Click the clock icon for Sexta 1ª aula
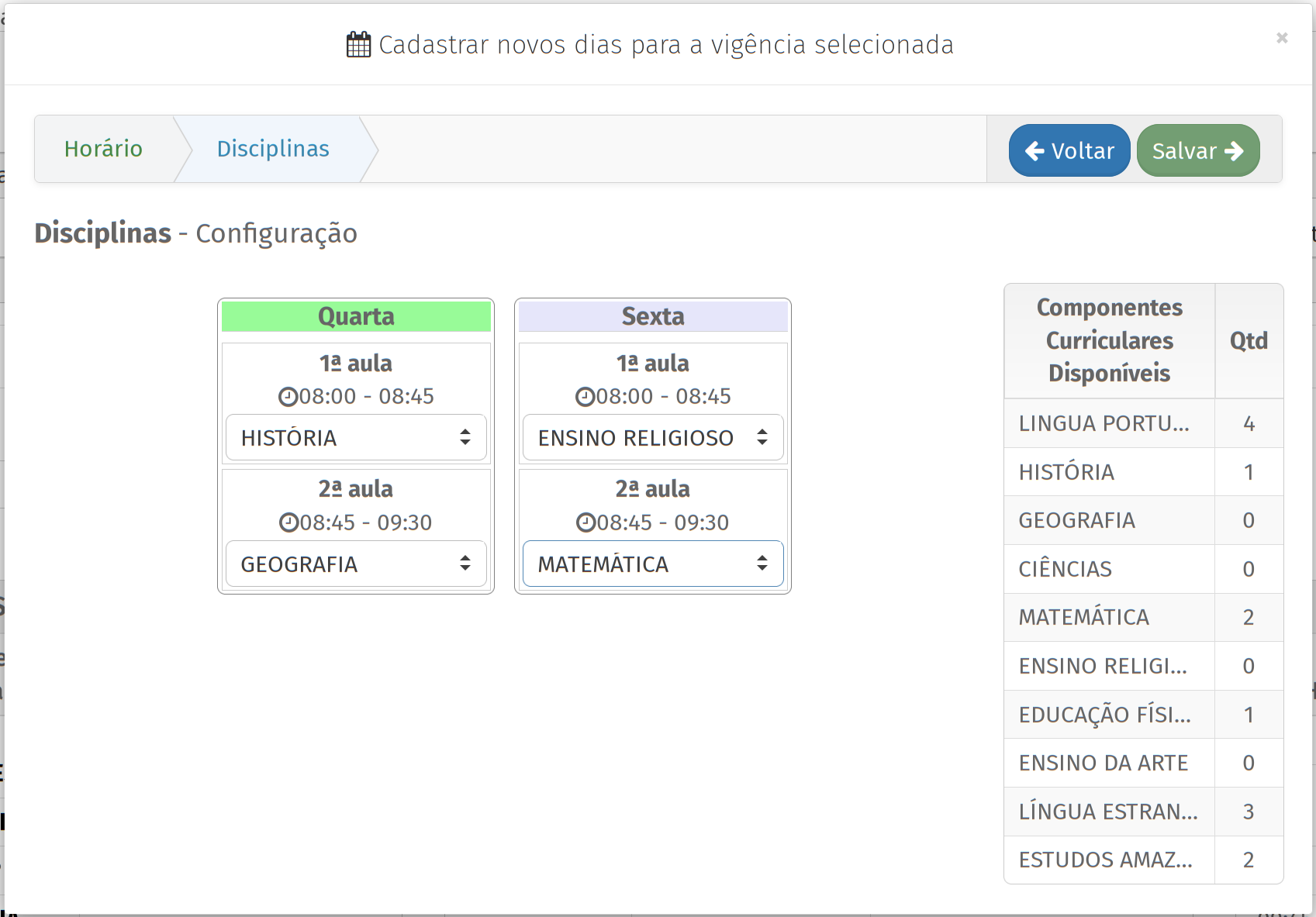 click(585, 397)
